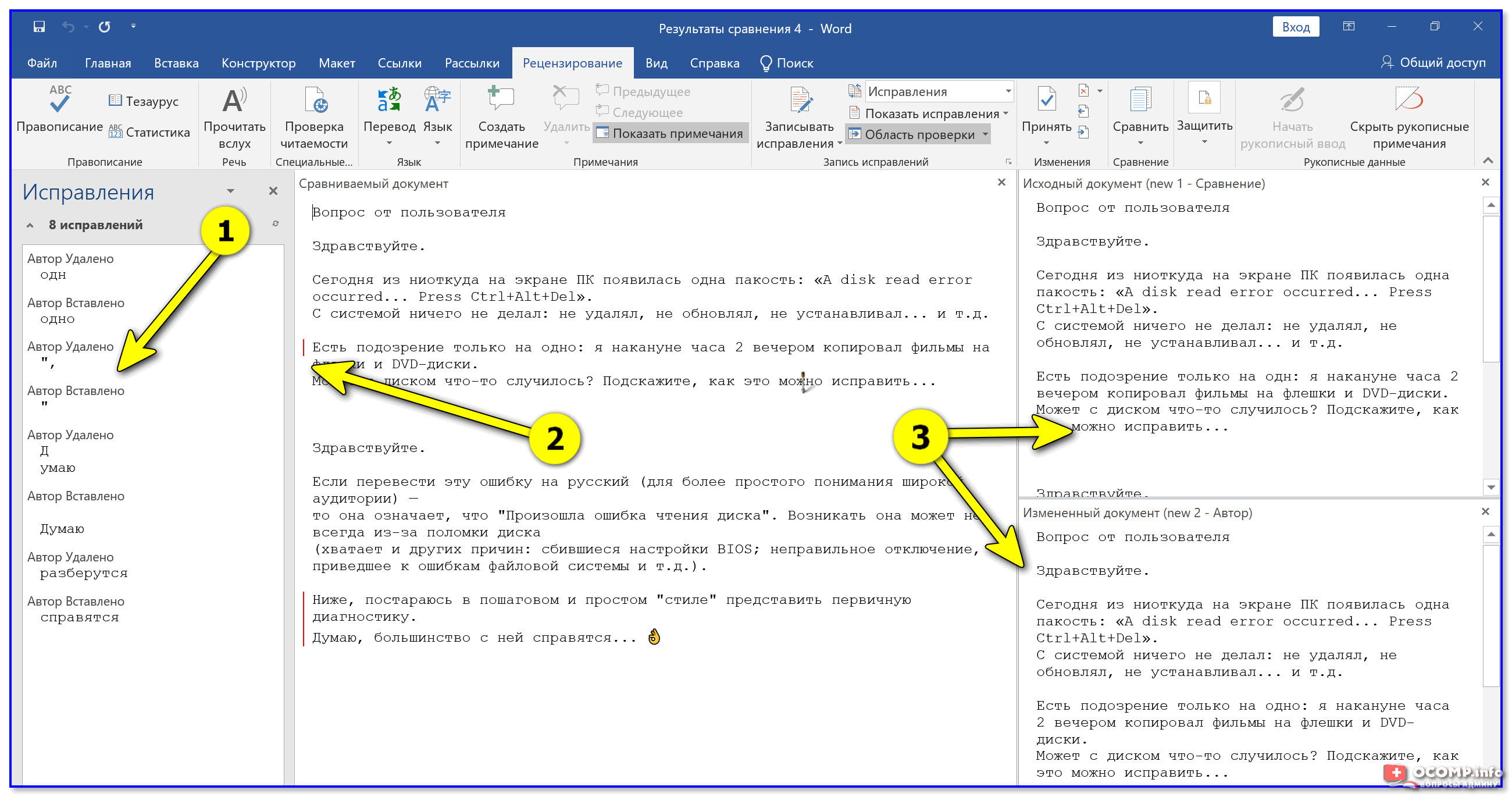Switch to the Вставка tab

tap(176, 63)
